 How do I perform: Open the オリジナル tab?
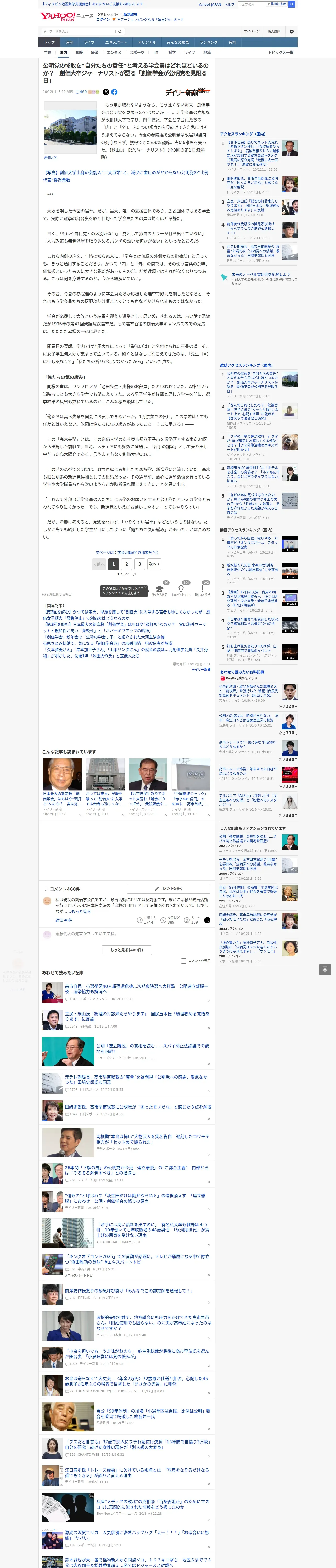tap(147, 43)
